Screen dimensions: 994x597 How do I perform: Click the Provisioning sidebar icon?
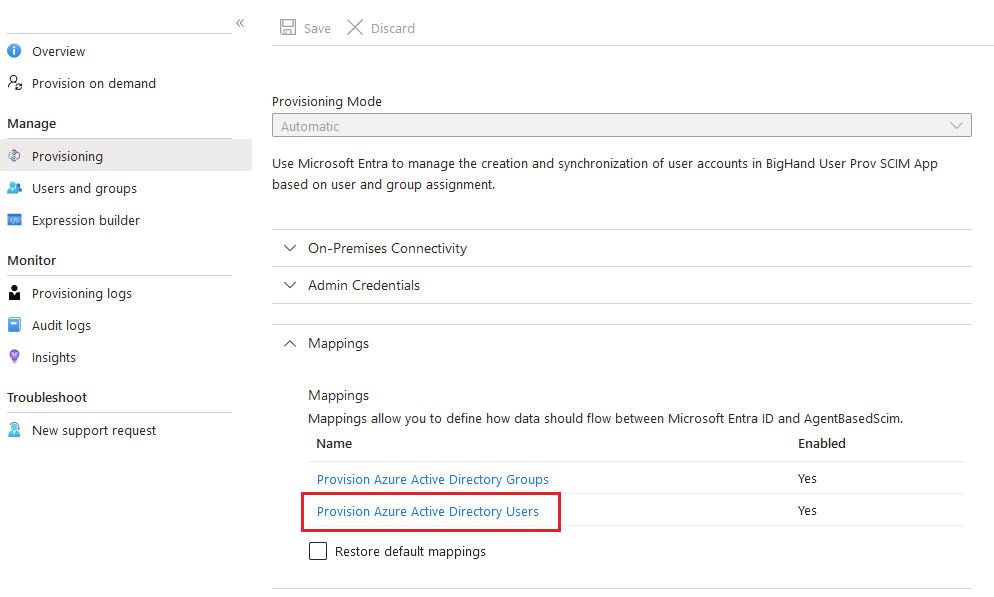point(14,156)
